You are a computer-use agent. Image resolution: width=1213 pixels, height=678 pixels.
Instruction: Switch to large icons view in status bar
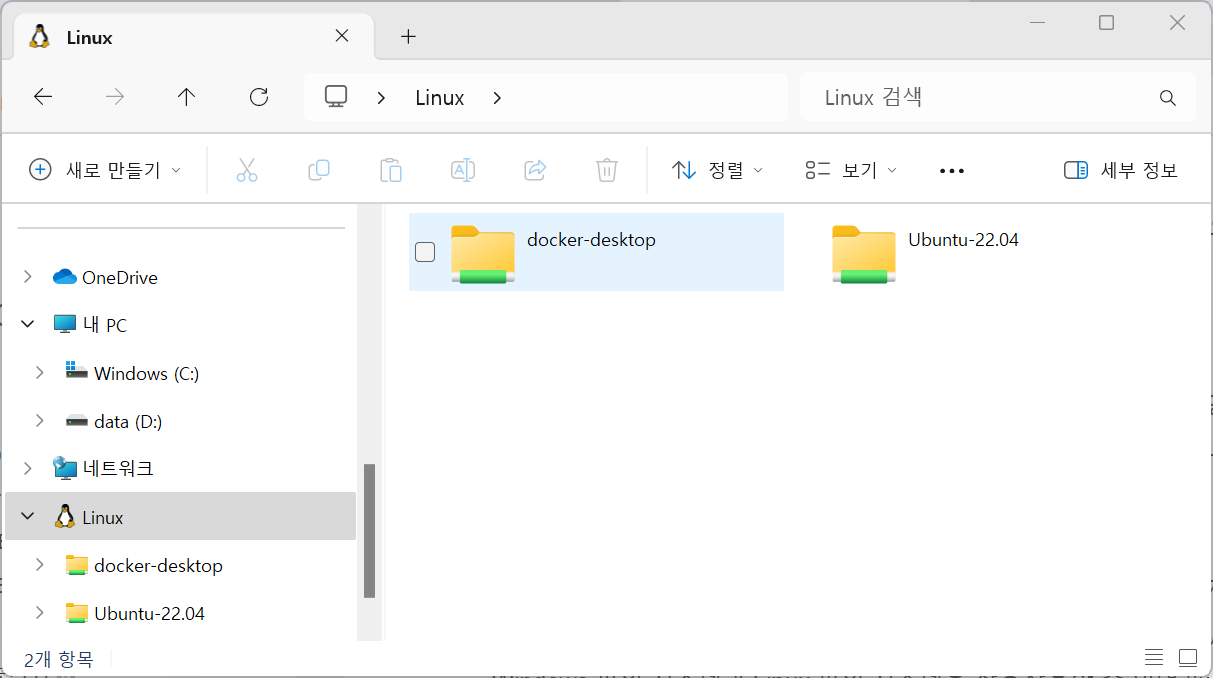point(1188,658)
